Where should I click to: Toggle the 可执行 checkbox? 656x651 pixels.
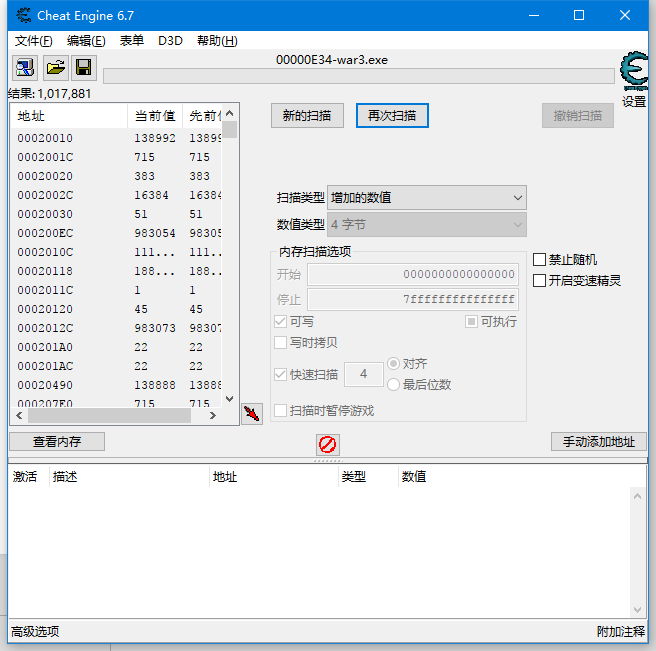coord(471,321)
